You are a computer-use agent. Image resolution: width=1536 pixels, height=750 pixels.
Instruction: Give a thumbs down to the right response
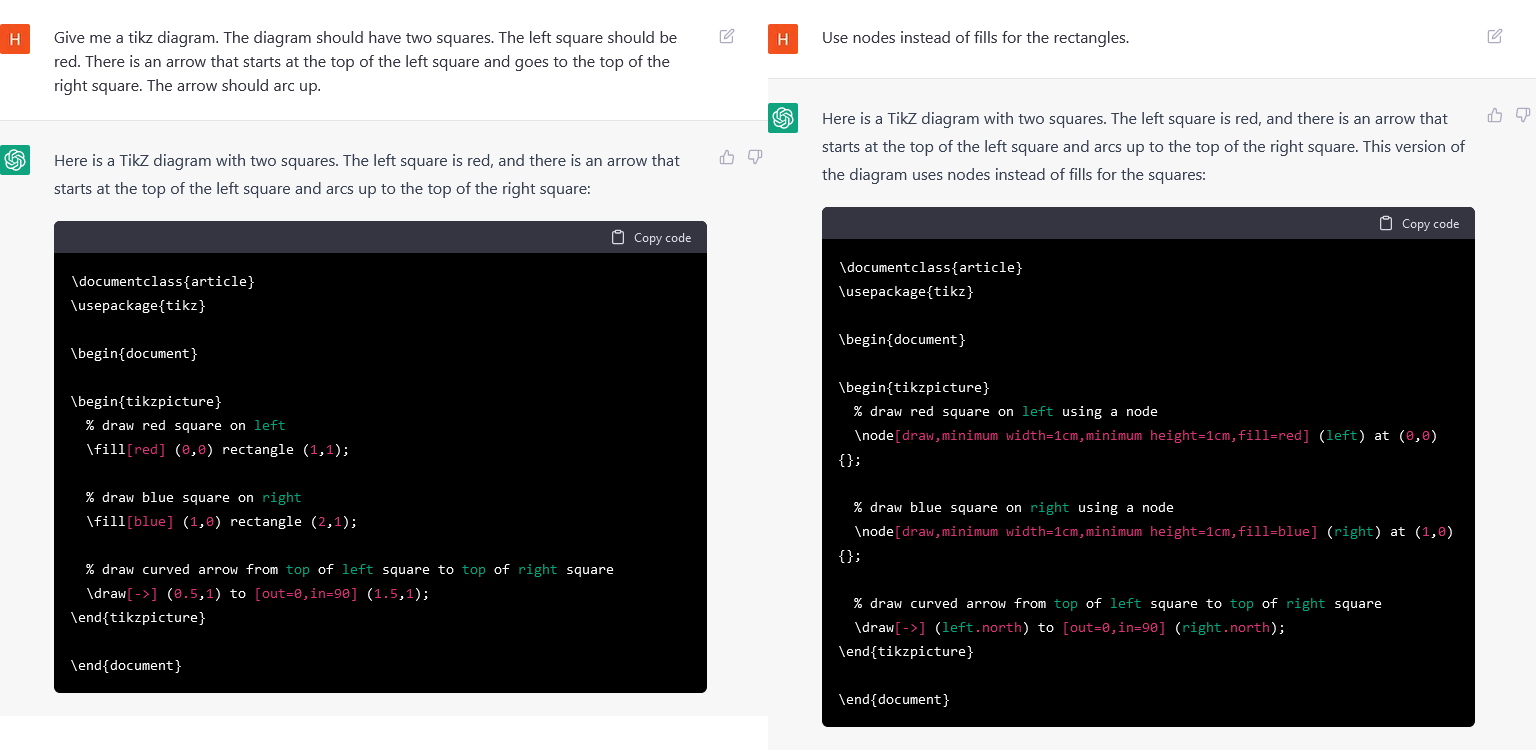coord(1523,115)
